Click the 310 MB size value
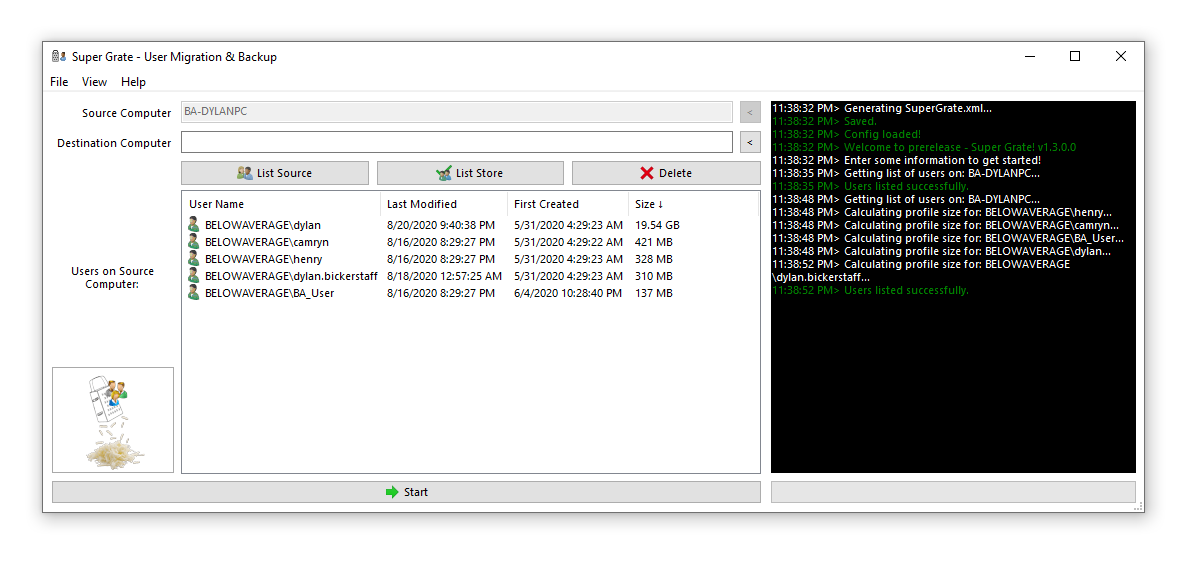1202x571 pixels. point(654,276)
